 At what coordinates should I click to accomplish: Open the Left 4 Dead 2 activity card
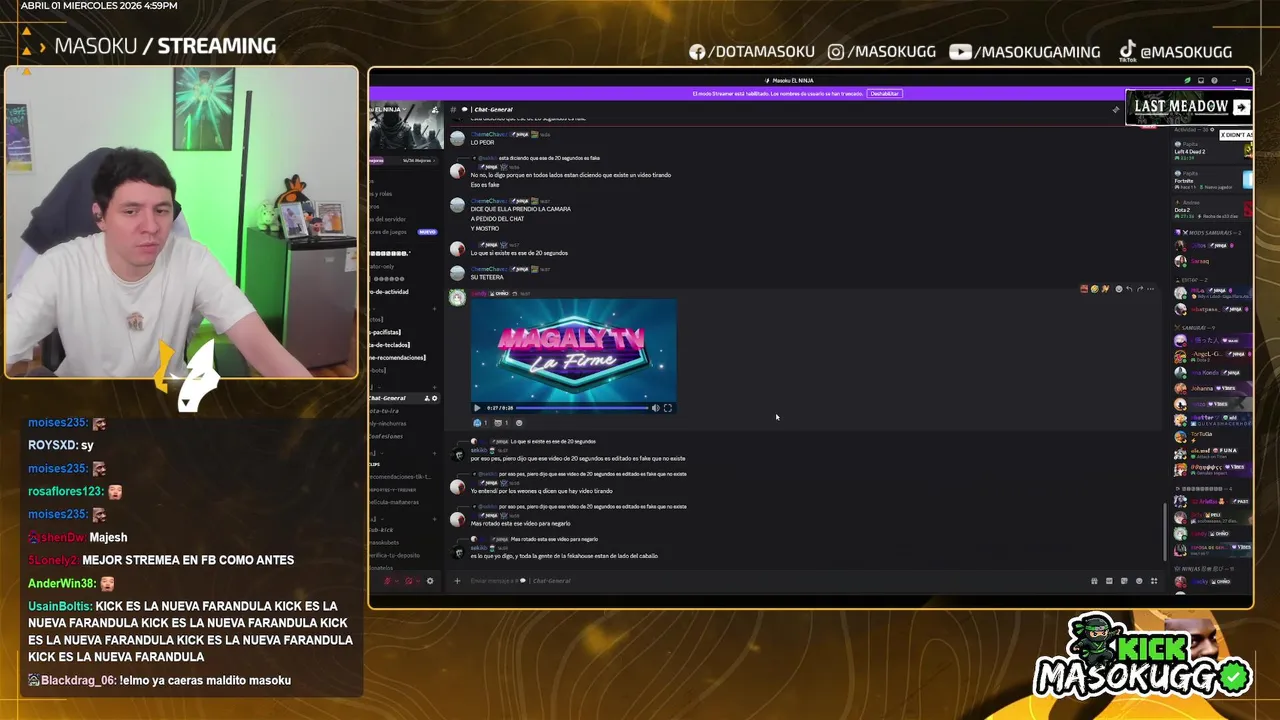pos(1212,149)
